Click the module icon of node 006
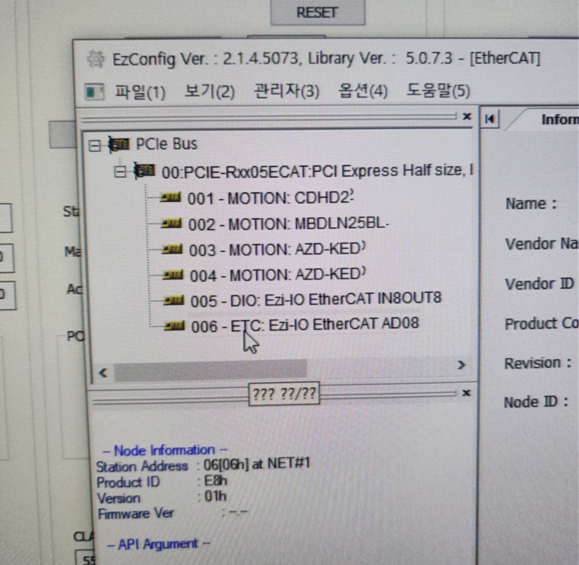 point(174,326)
